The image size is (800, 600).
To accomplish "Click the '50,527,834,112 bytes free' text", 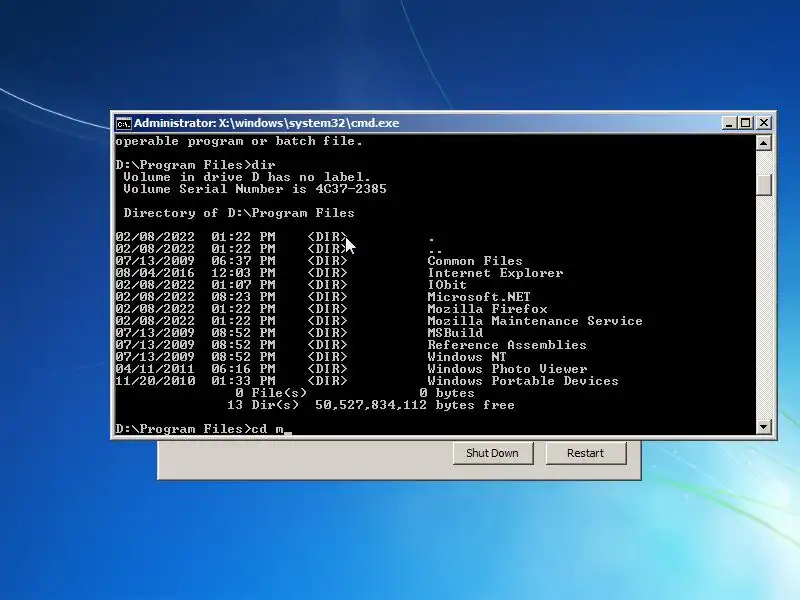I will (415, 405).
